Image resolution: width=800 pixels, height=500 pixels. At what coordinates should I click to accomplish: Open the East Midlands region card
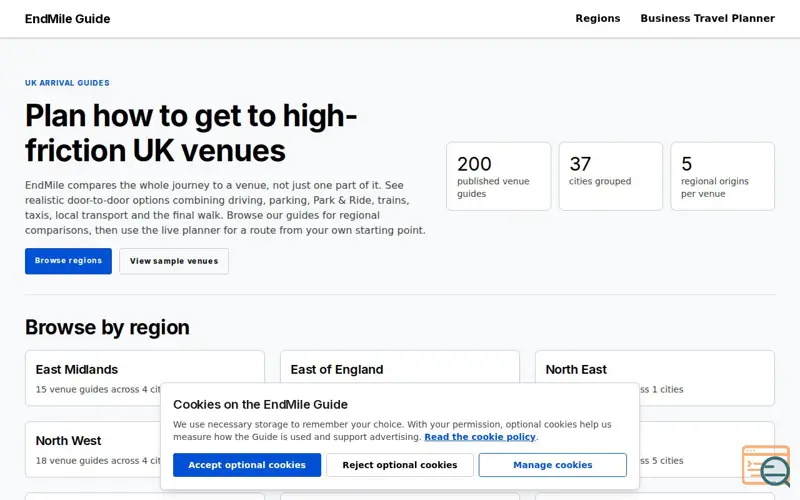coord(145,378)
